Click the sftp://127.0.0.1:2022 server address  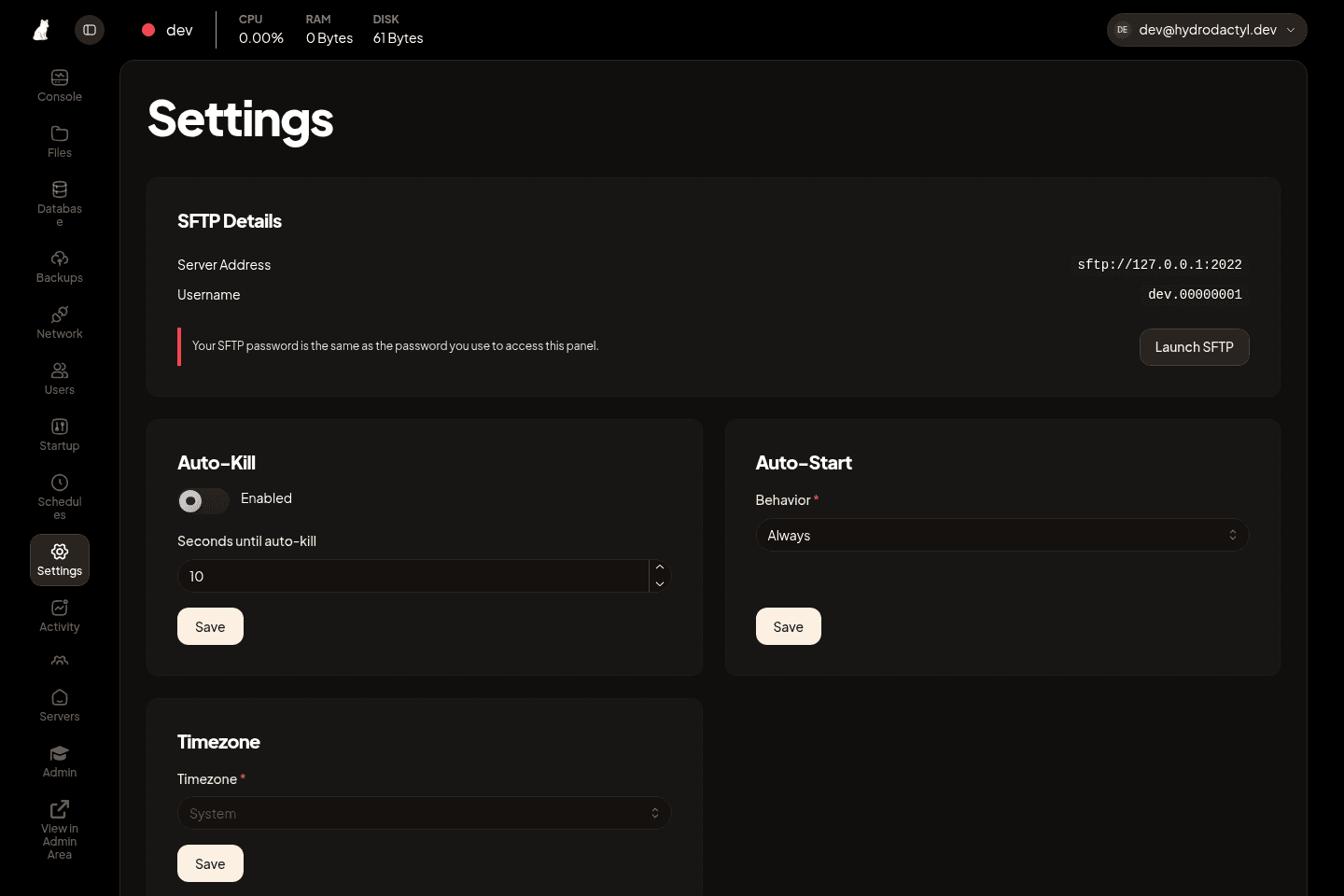(x=1159, y=265)
